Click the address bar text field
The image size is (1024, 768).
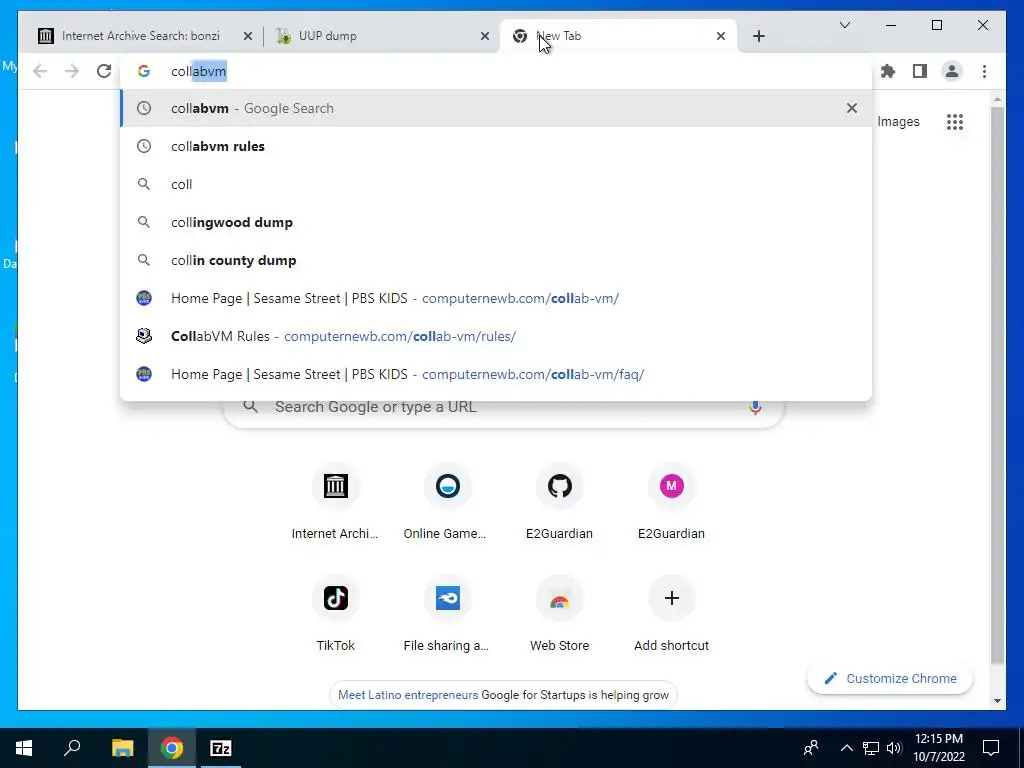pos(496,71)
